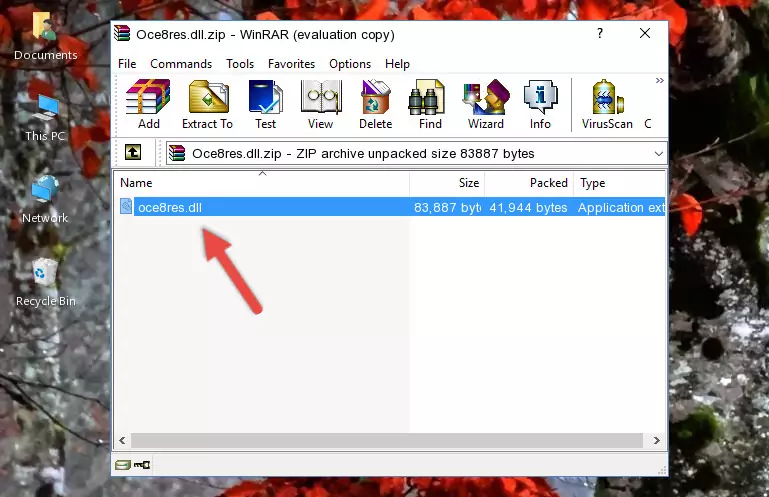Open the Commands menu

pyautogui.click(x=181, y=64)
